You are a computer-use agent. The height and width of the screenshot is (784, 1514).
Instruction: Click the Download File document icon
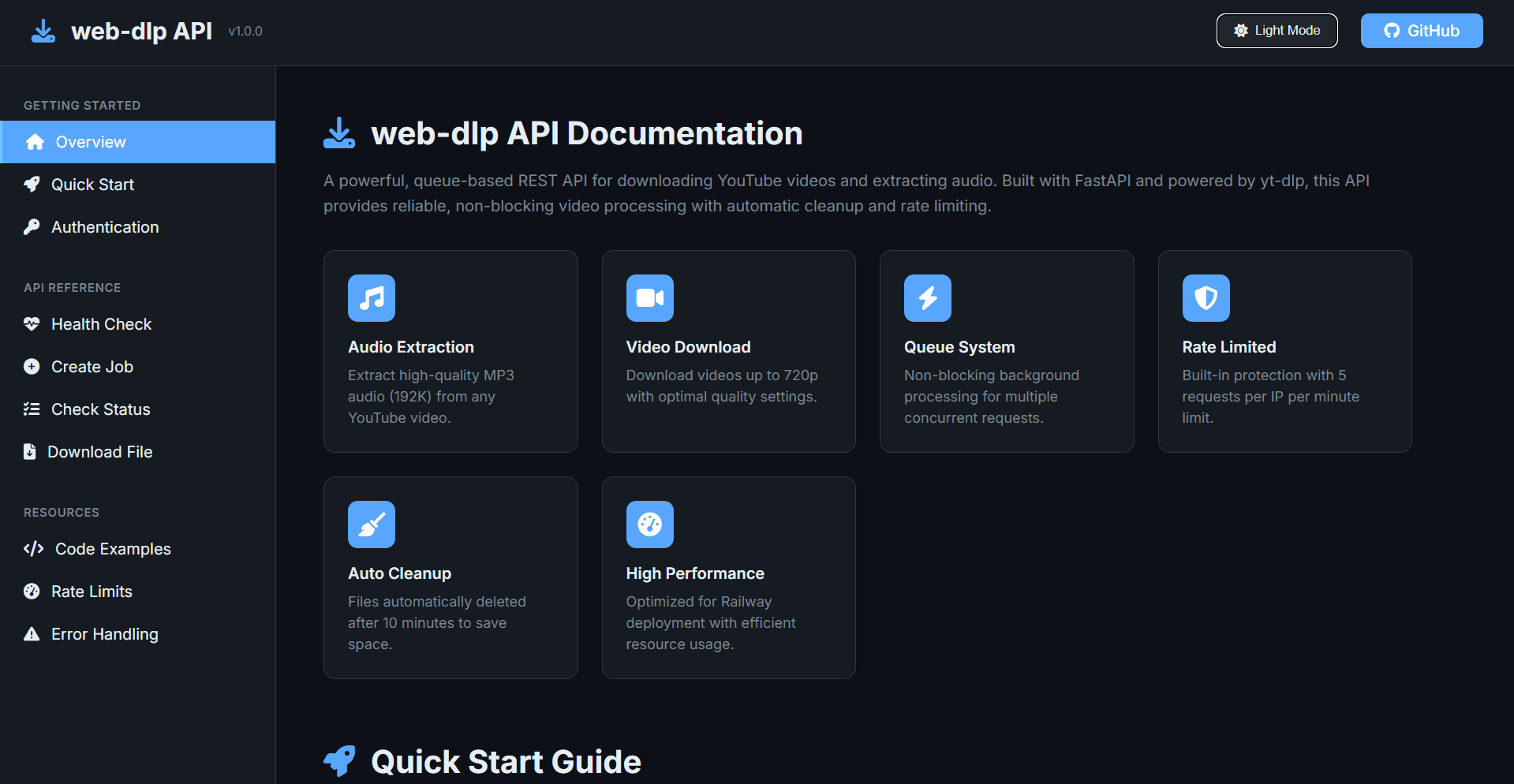tap(32, 451)
